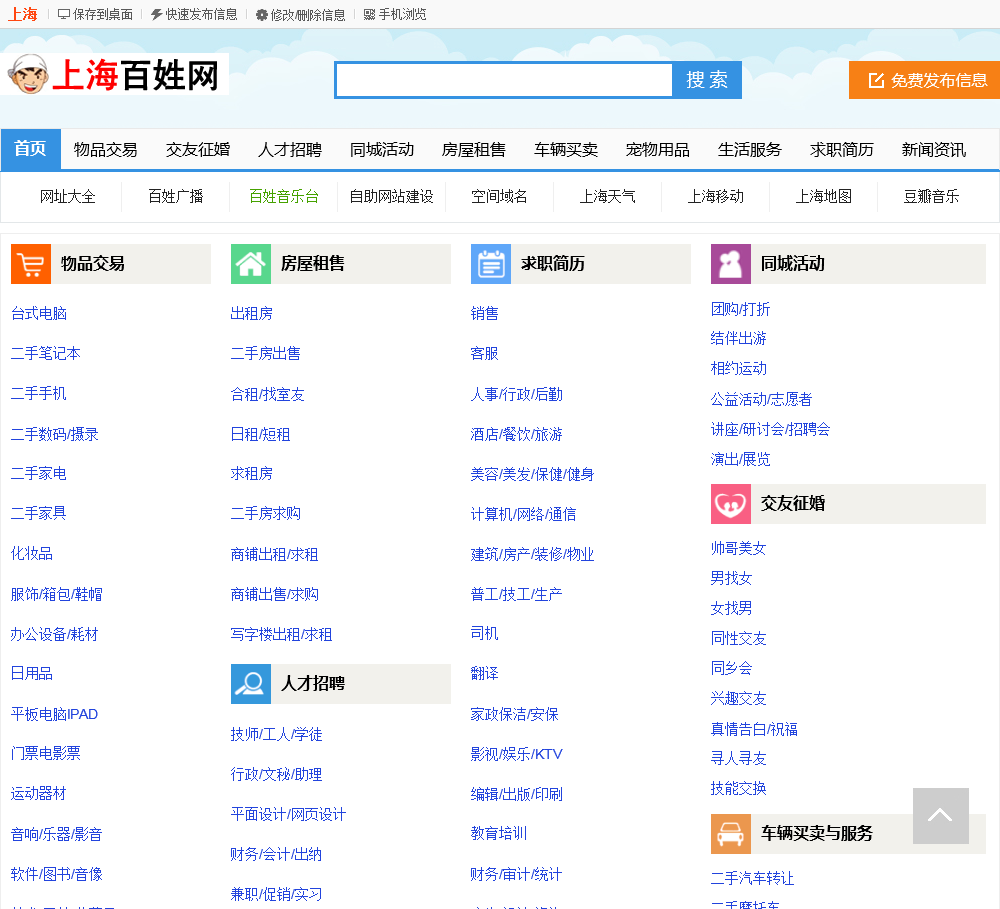Click the pink heart icon for 交友征婚
Screen dimensions: 1000x909
(x=730, y=504)
